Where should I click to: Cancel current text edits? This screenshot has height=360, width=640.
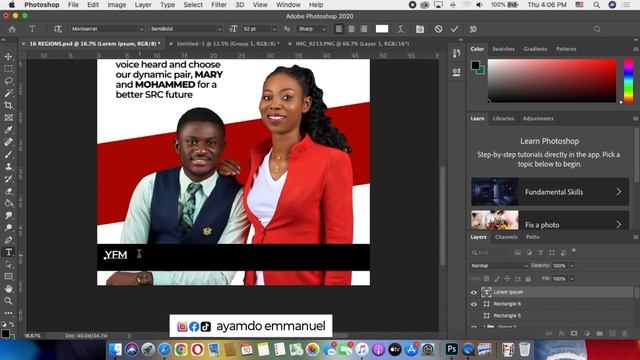tap(438, 29)
